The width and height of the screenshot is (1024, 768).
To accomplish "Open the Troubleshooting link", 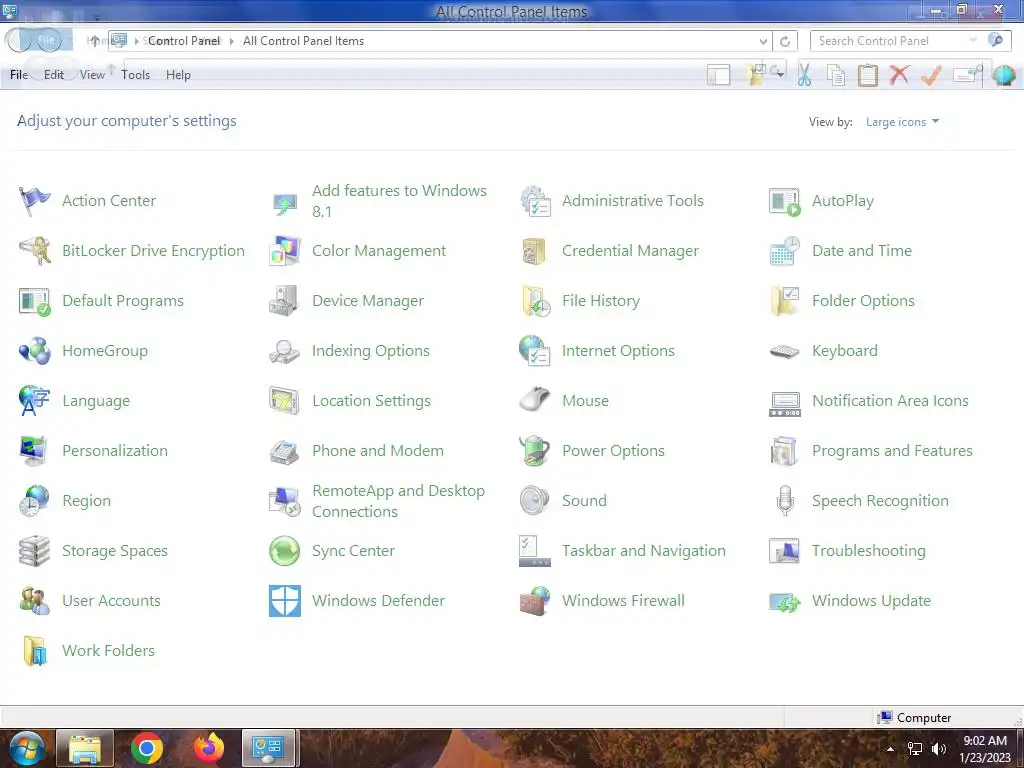I will click(x=869, y=551).
